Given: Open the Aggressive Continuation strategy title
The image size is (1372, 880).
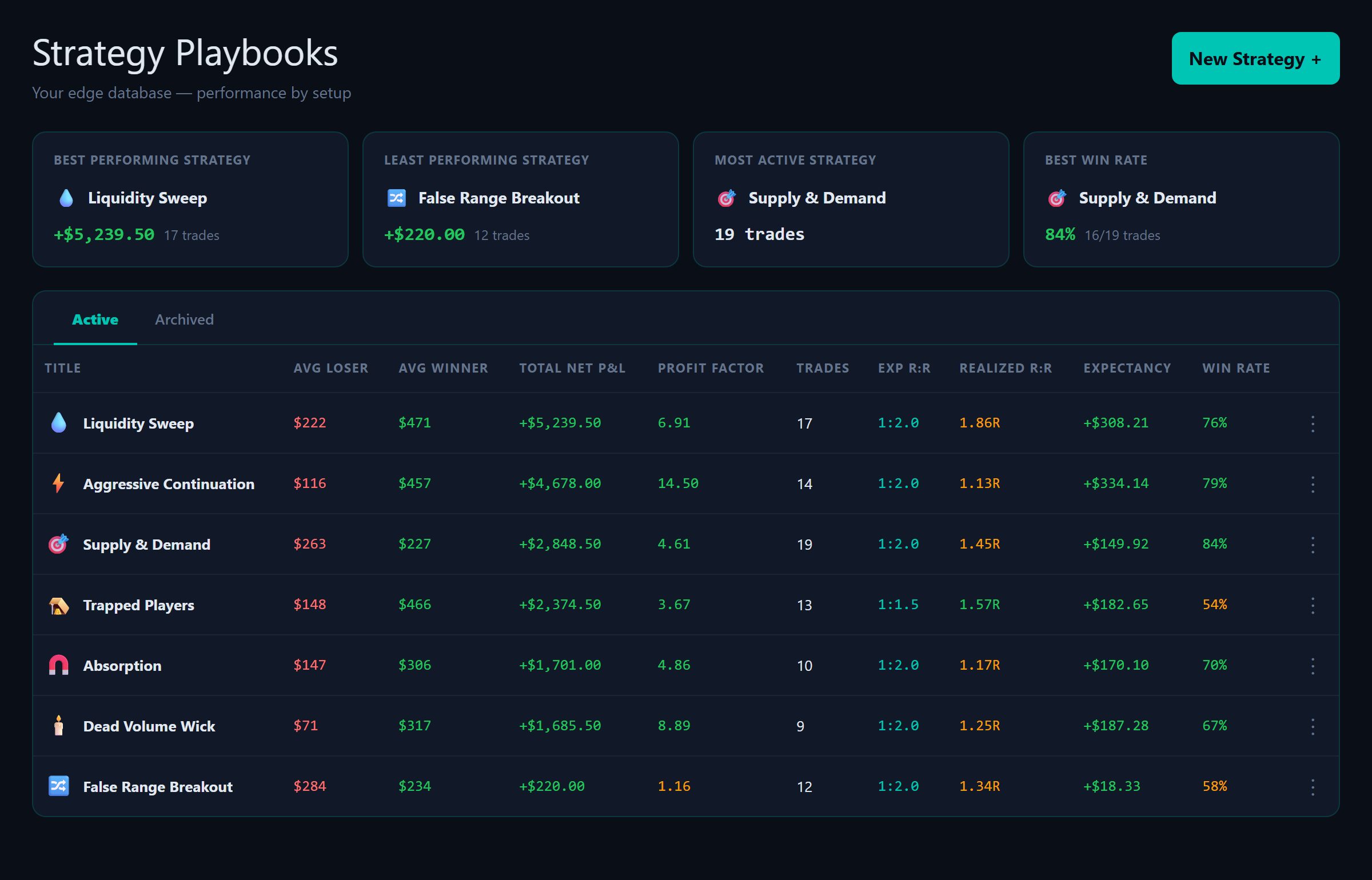Looking at the screenshot, I should [x=169, y=484].
